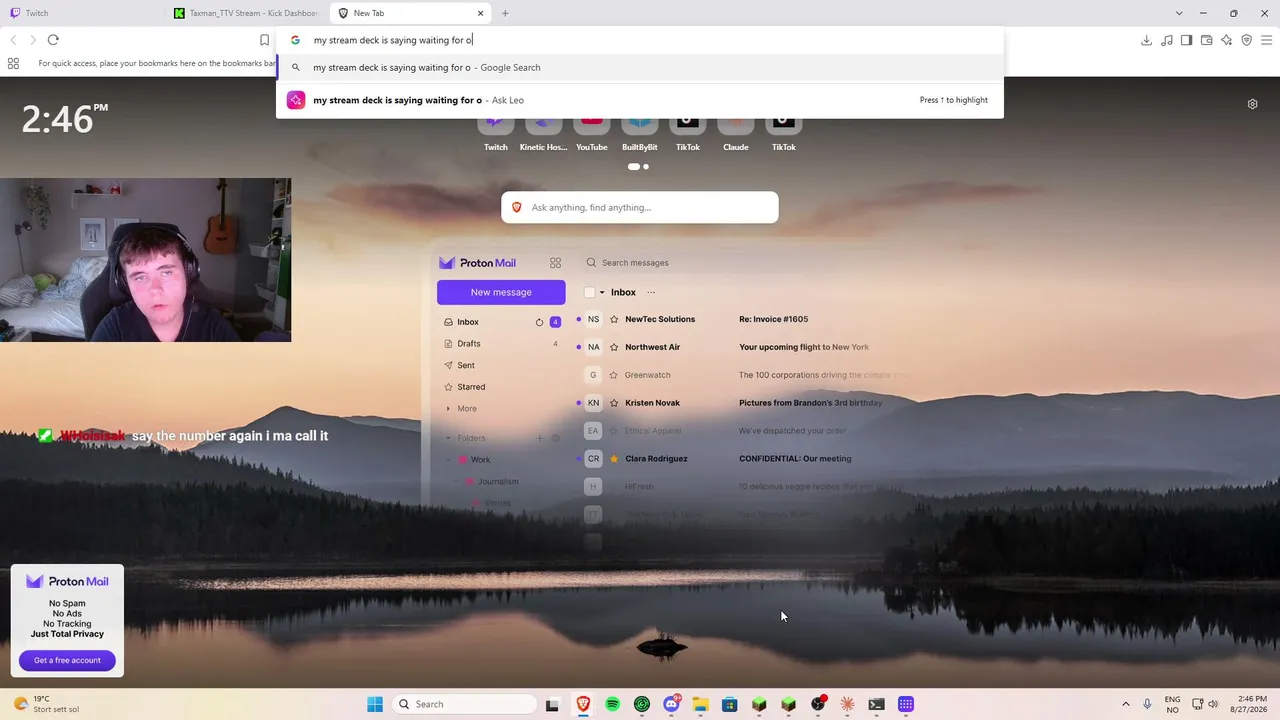Open the tab search dropdown arrow
This screenshot has height=720, width=1280.
1178,13
